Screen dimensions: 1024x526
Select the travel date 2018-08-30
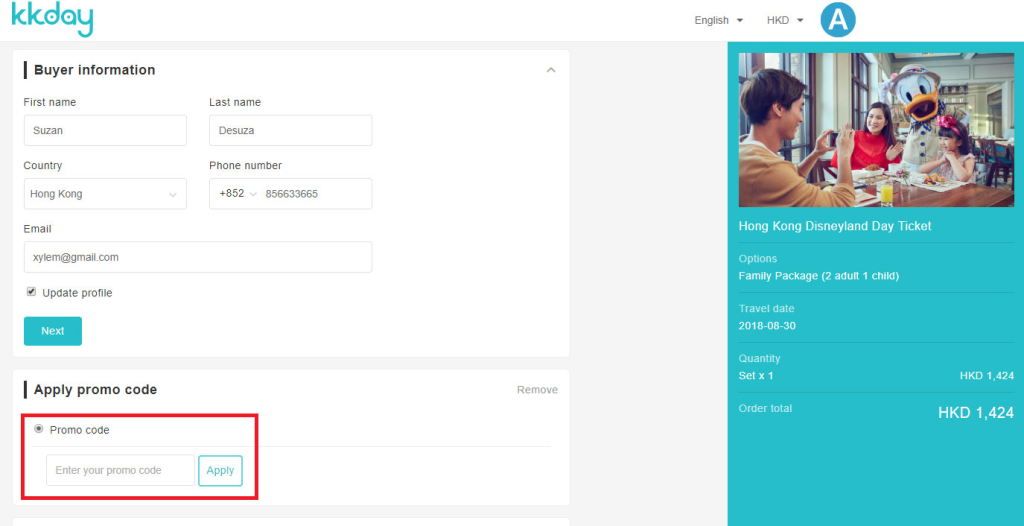tap(767, 325)
